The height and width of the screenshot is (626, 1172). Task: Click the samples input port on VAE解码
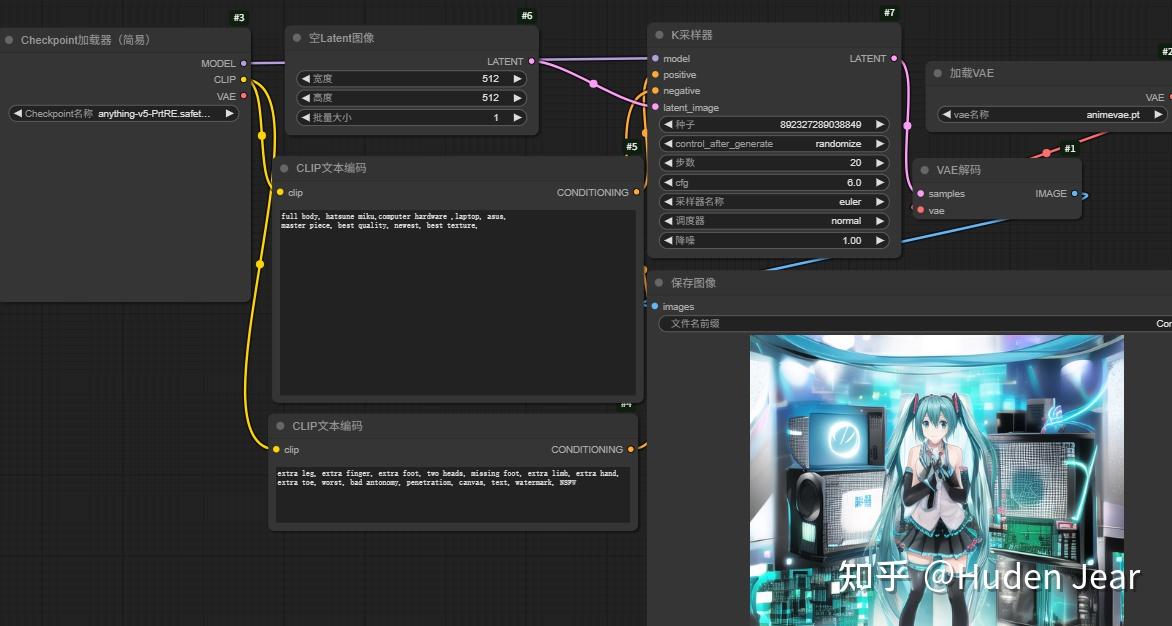921,193
